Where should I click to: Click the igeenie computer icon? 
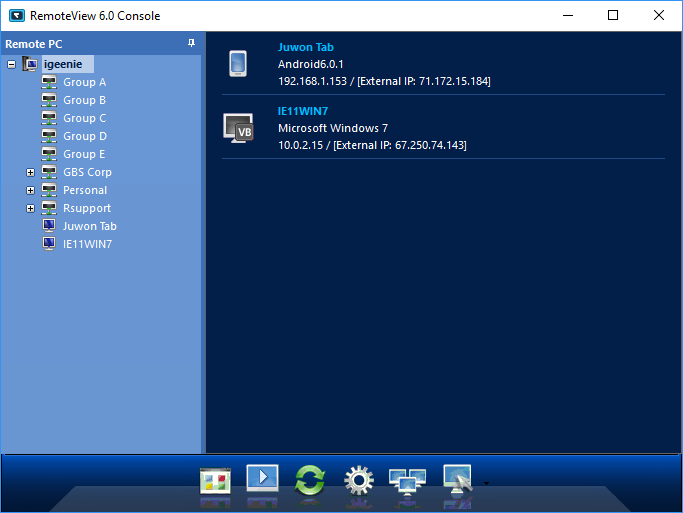[30, 64]
